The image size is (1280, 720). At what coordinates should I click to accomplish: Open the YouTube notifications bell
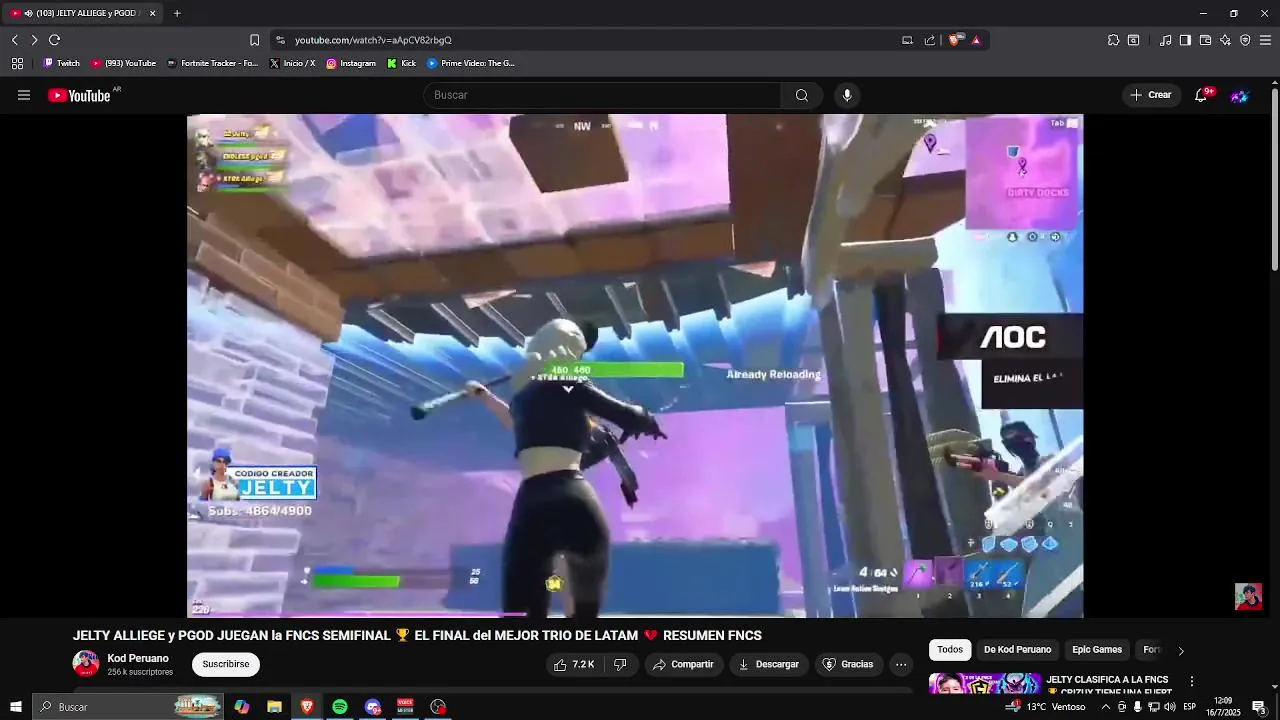tap(1201, 95)
